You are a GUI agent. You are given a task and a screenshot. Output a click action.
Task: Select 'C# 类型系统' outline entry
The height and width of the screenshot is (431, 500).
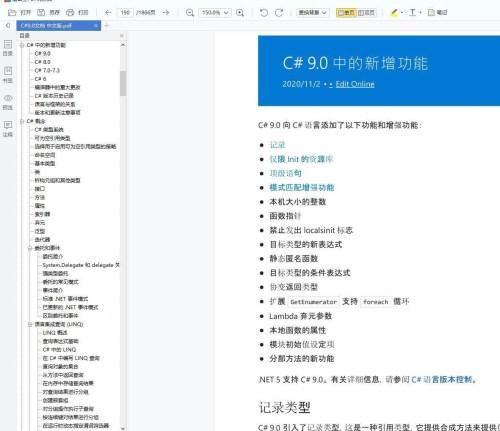pyautogui.click(x=49, y=130)
